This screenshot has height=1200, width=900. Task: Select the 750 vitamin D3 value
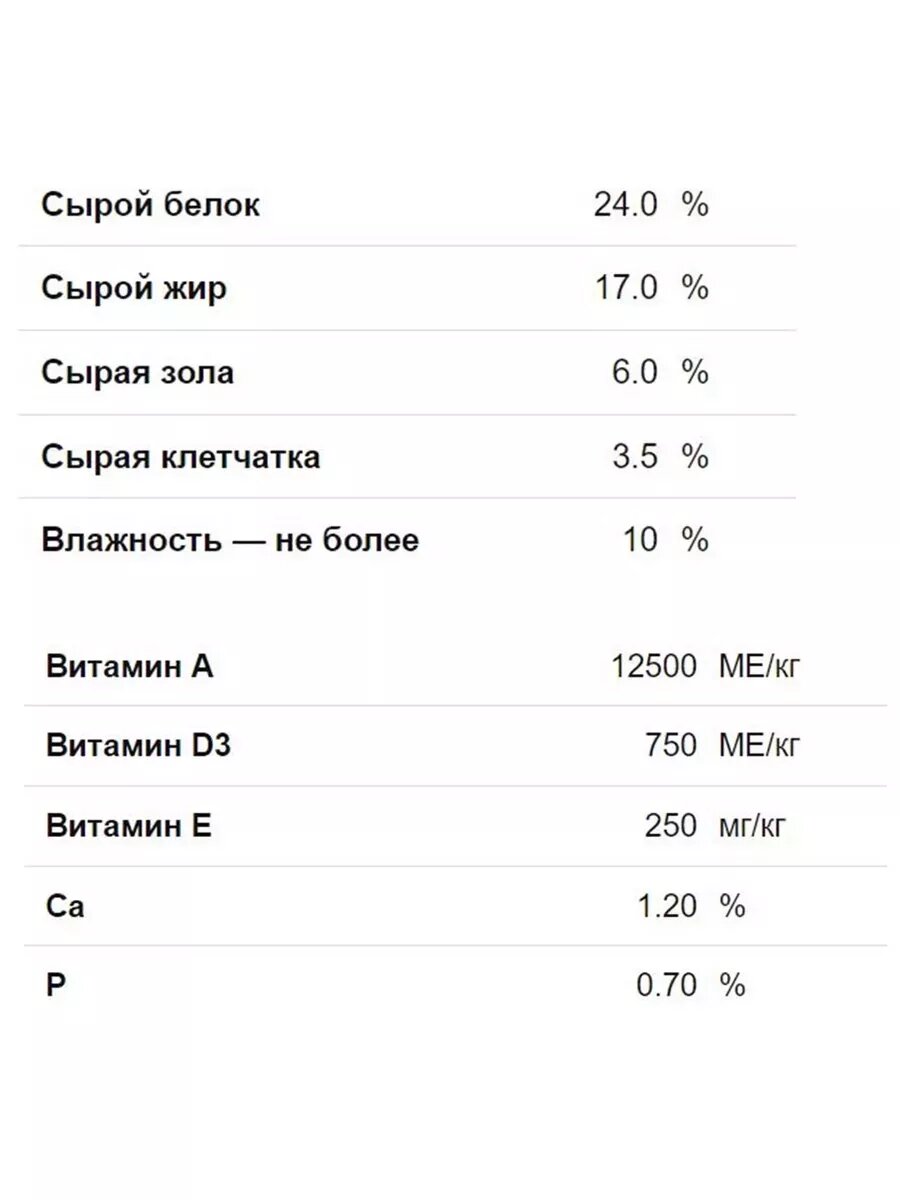(x=670, y=746)
